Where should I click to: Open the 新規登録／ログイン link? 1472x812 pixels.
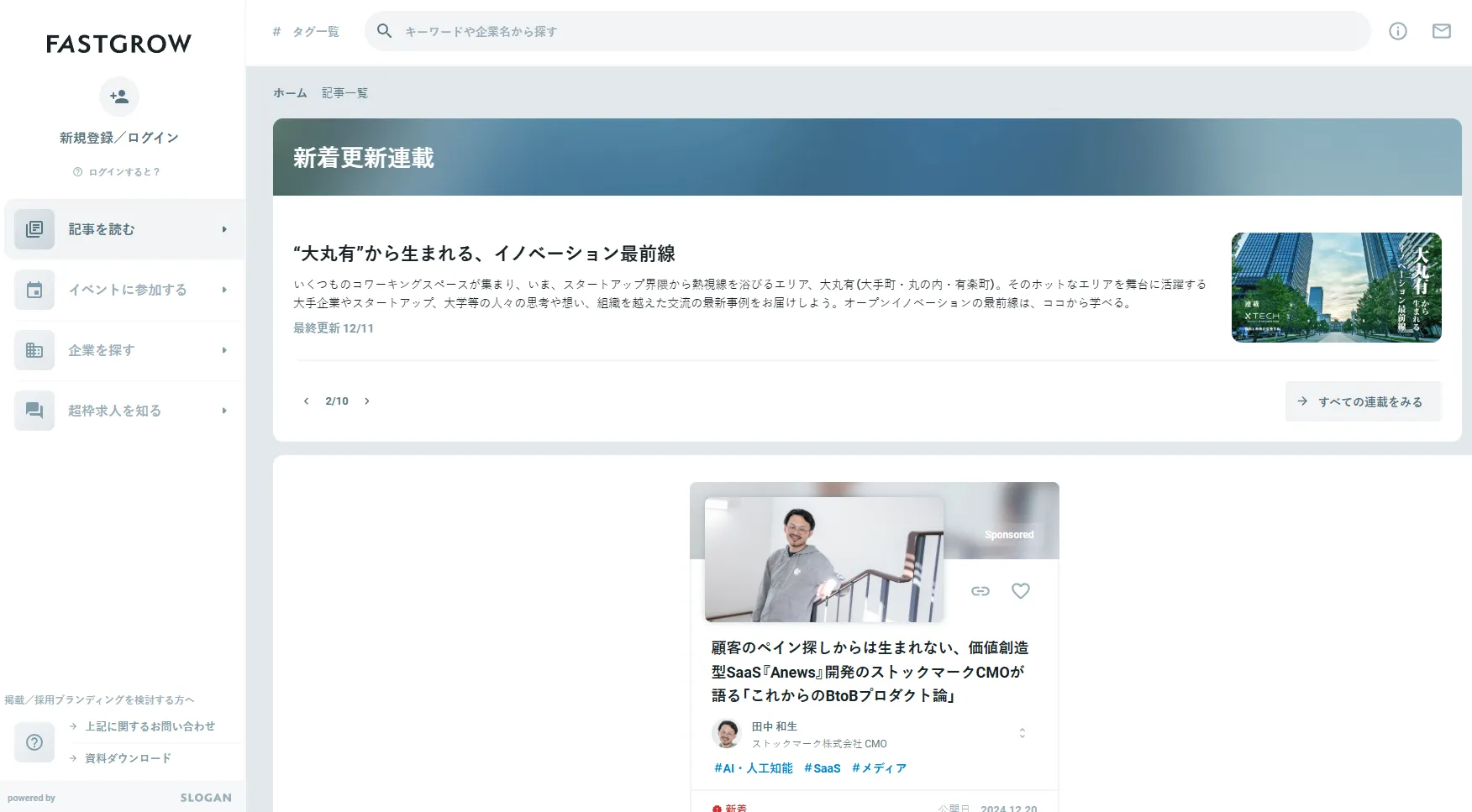tap(119, 138)
